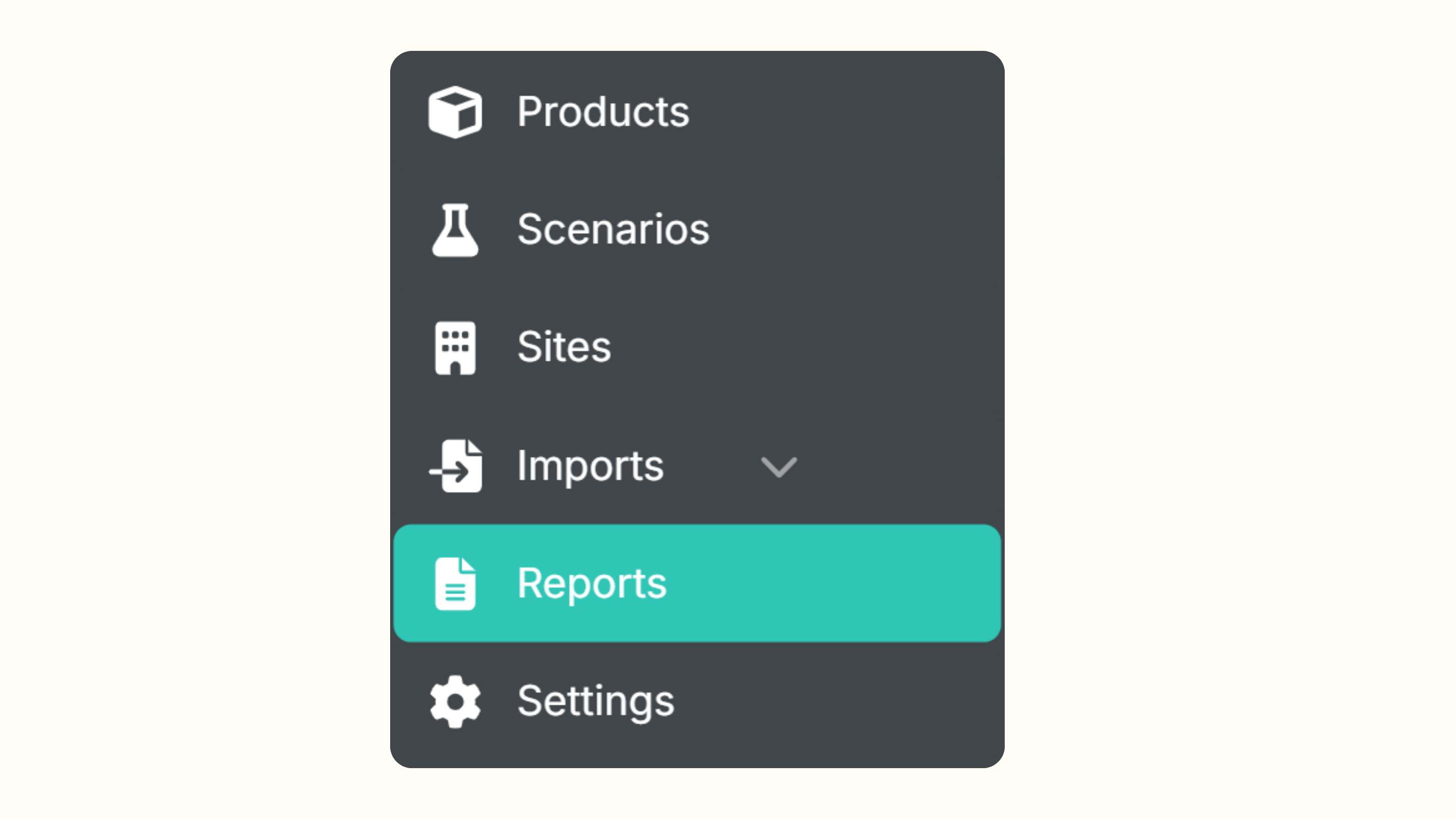The width and height of the screenshot is (1456, 819).
Task: Click the cube icon above the flask icon
Action: [x=455, y=112]
